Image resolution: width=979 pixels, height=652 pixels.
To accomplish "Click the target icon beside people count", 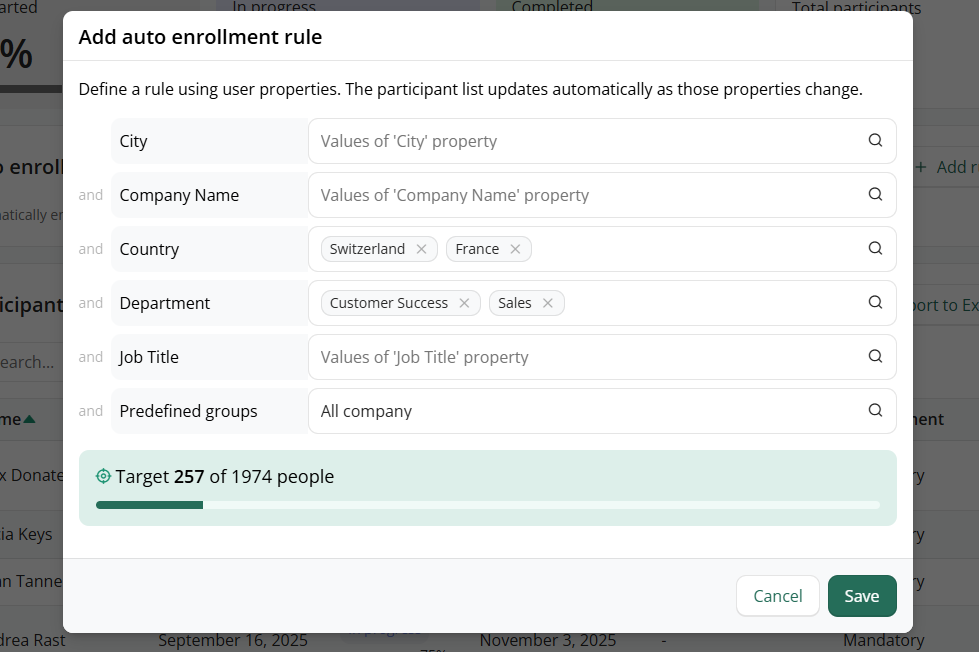I will pos(103,477).
